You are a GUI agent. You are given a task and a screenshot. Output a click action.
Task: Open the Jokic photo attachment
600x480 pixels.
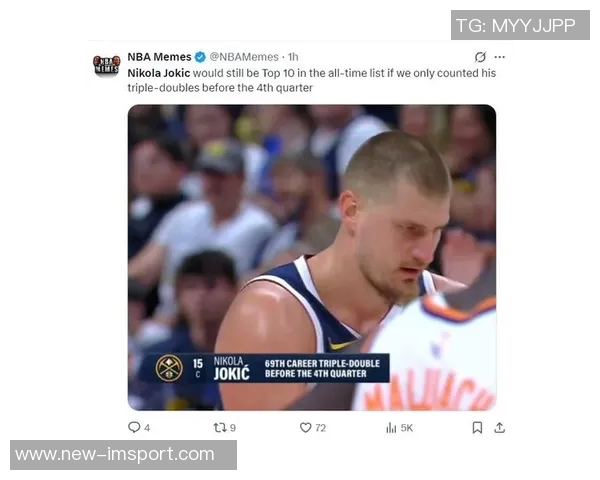point(312,257)
